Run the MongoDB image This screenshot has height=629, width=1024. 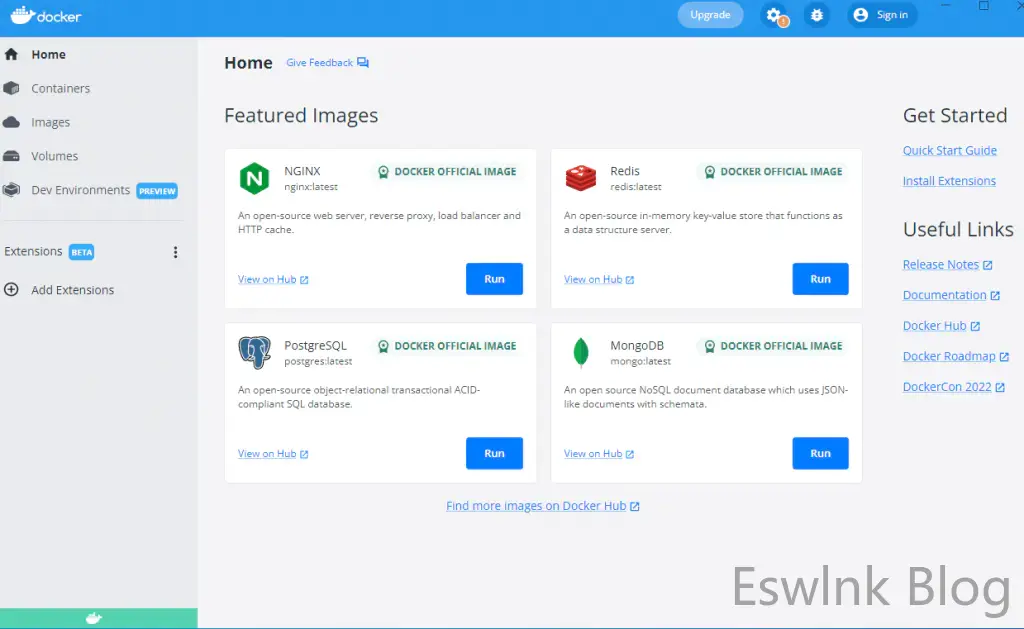coord(820,453)
